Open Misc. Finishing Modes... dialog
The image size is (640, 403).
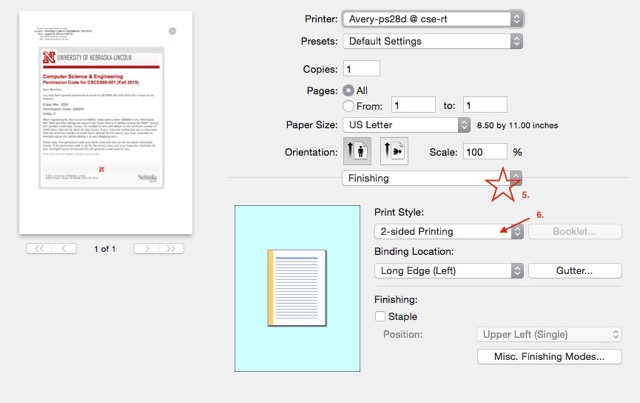pyautogui.click(x=549, y=357)
